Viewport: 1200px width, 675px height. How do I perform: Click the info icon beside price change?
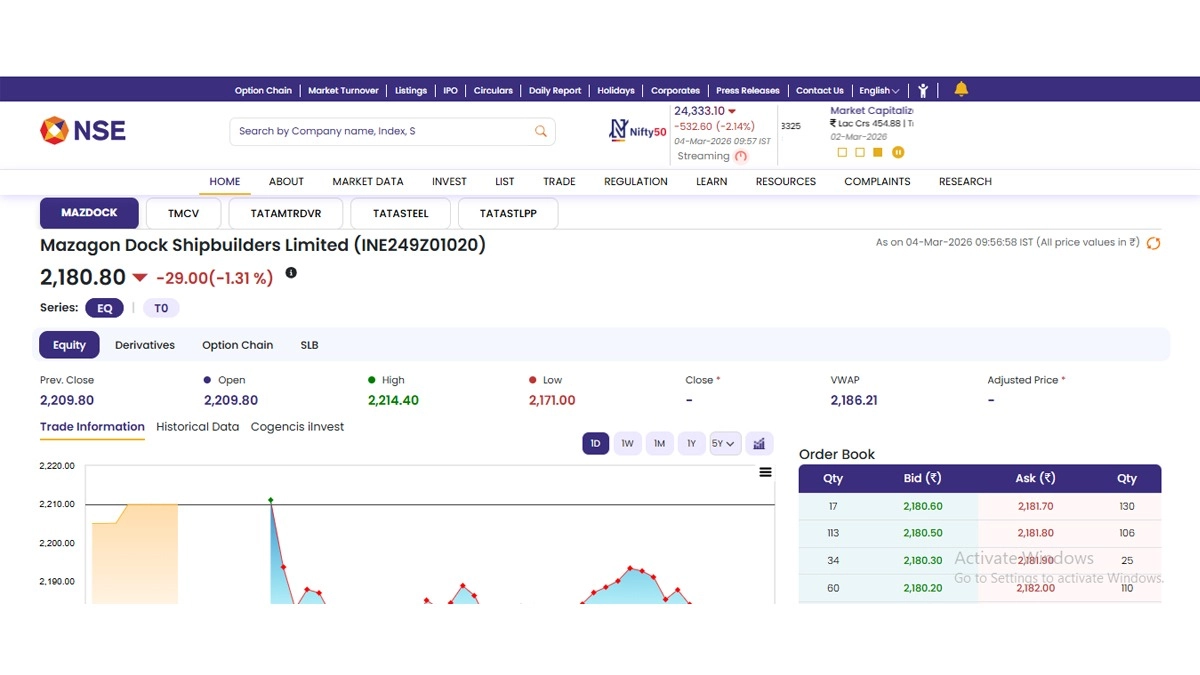[291, 273]
